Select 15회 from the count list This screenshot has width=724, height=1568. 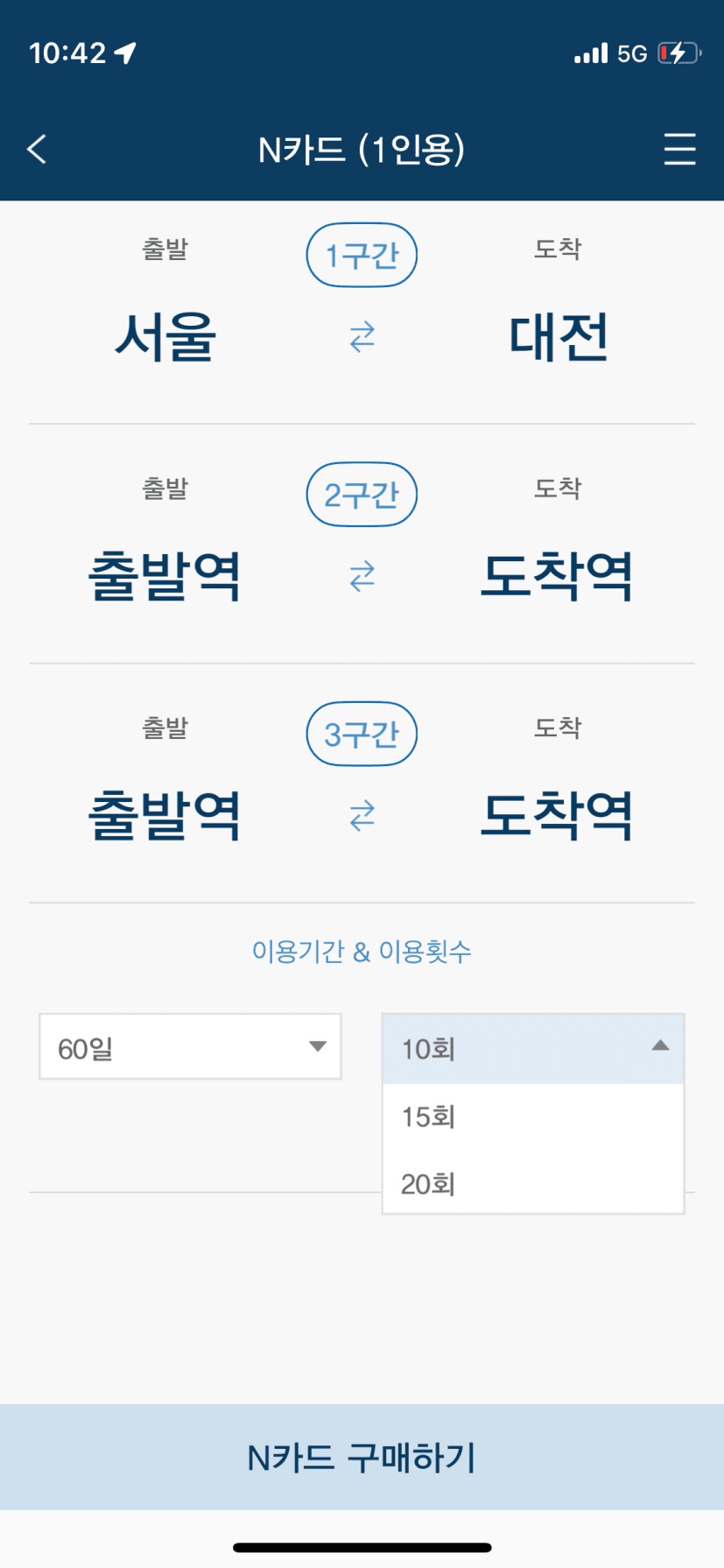532,1117
